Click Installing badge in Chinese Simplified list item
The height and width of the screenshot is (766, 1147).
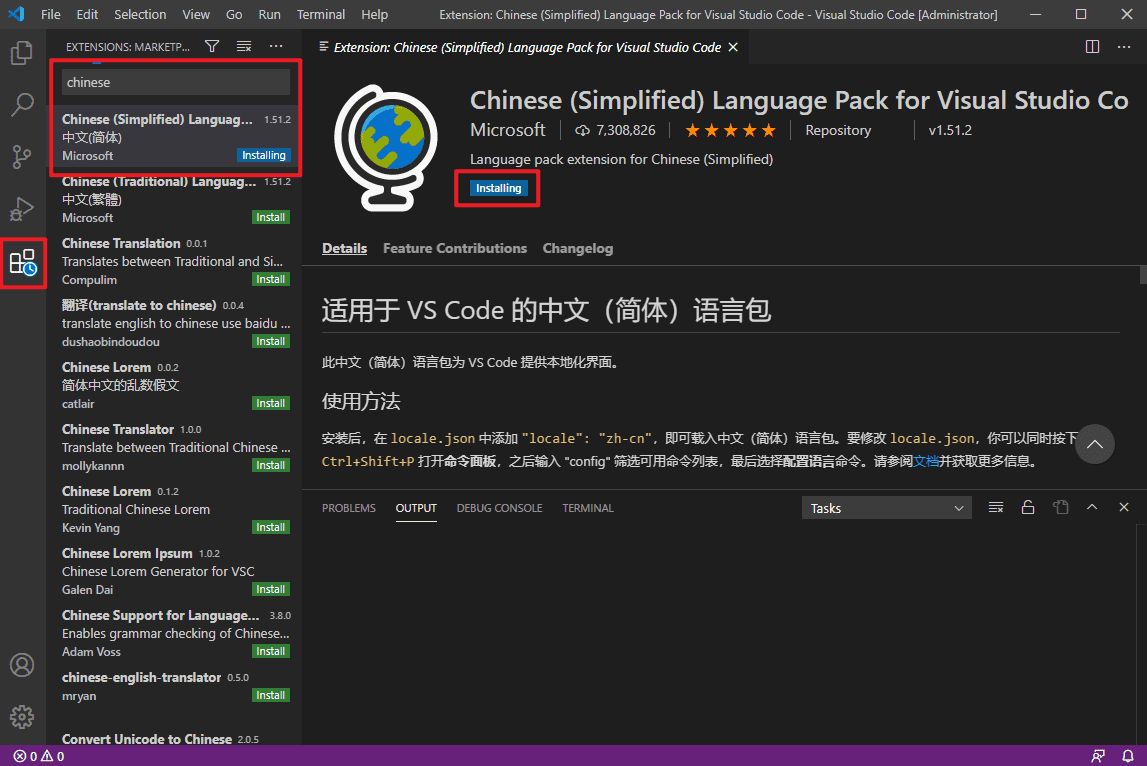[263, 155]
